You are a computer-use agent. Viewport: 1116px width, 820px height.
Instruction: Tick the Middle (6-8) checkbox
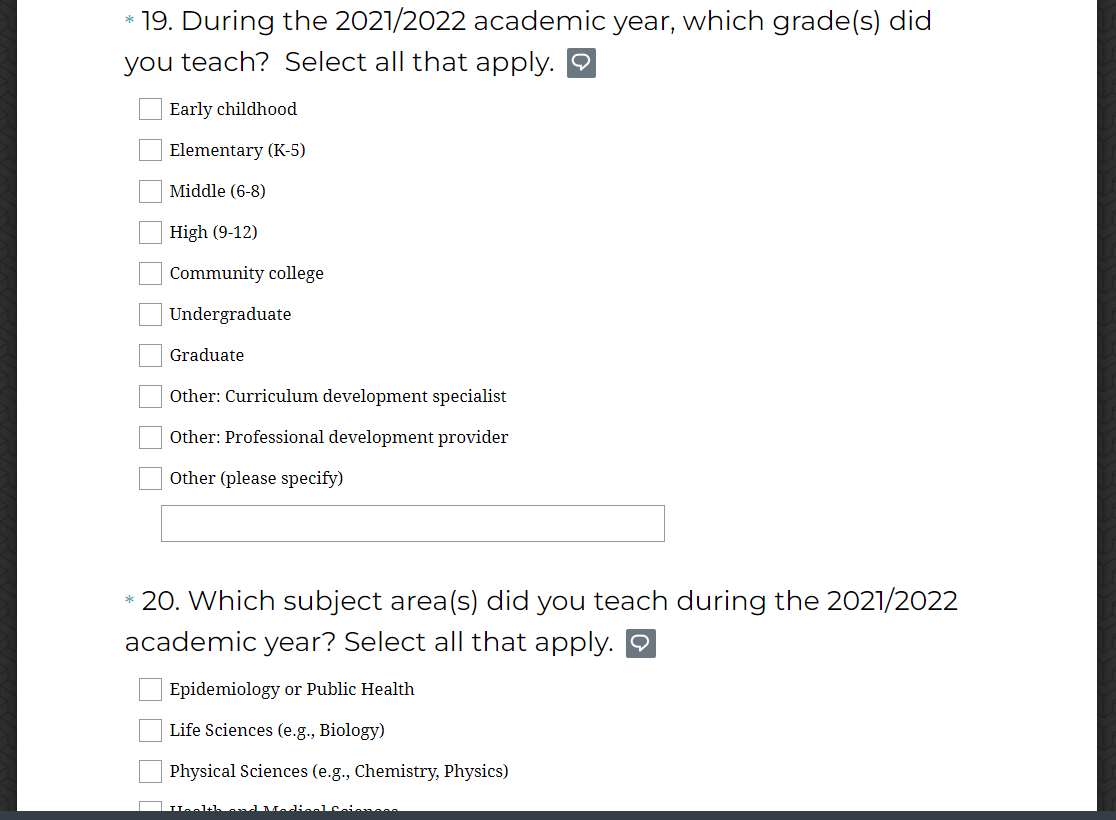150,191
